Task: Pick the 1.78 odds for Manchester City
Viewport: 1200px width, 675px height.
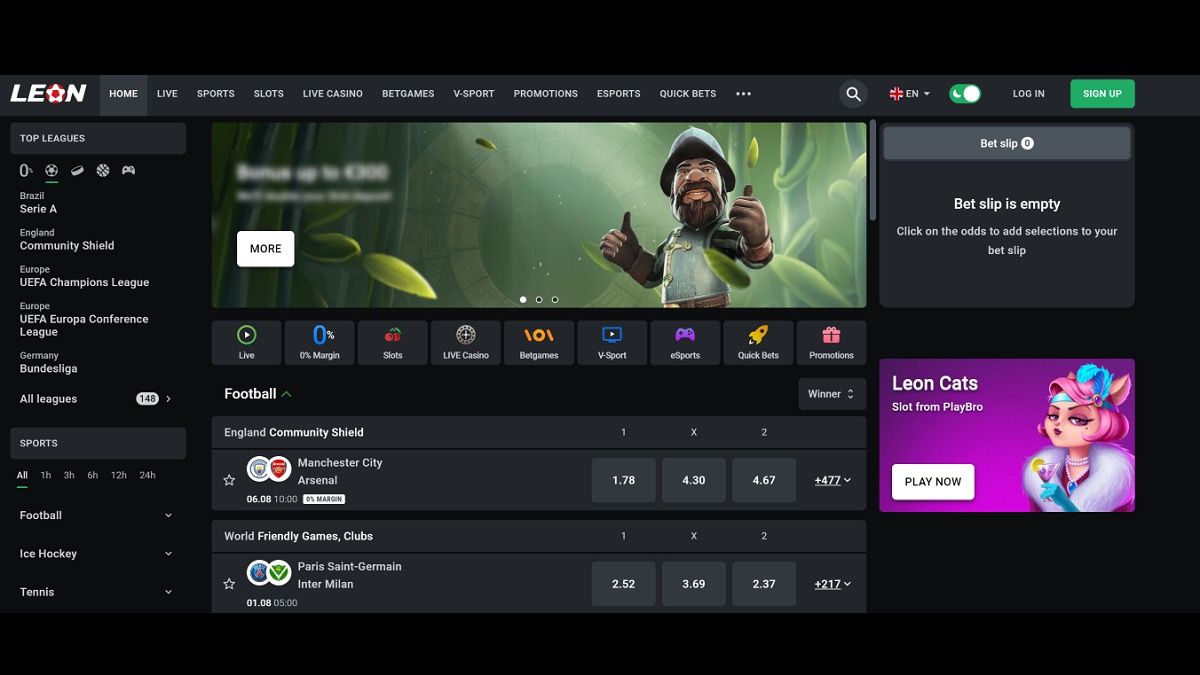Action: [x=623, y=480]
